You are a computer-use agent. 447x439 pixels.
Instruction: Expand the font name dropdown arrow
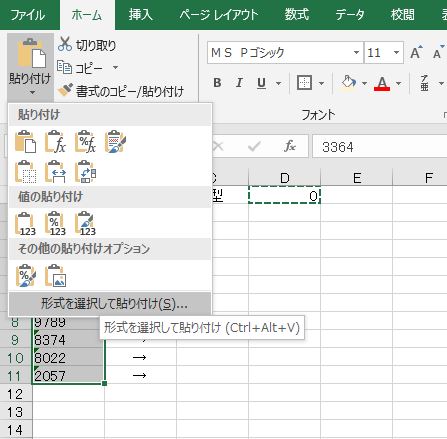(356, 53)
